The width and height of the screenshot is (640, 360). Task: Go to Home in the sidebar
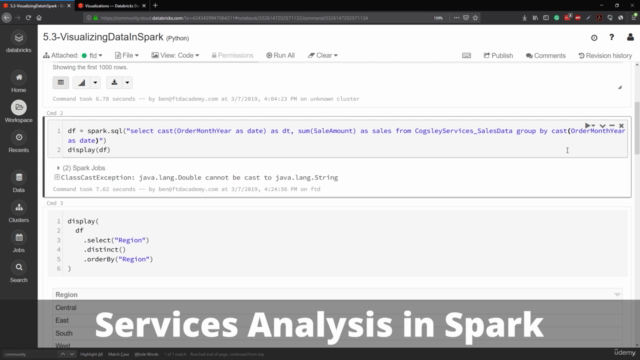coord(19,82)
